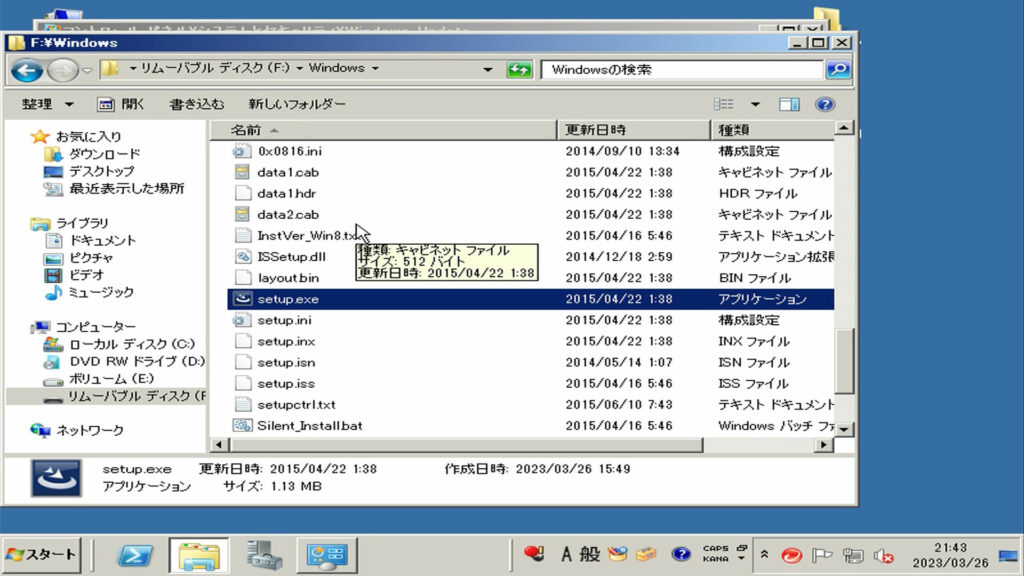
Task: Expand the view options dropdown arrow
Action: [x=755, y=104]
